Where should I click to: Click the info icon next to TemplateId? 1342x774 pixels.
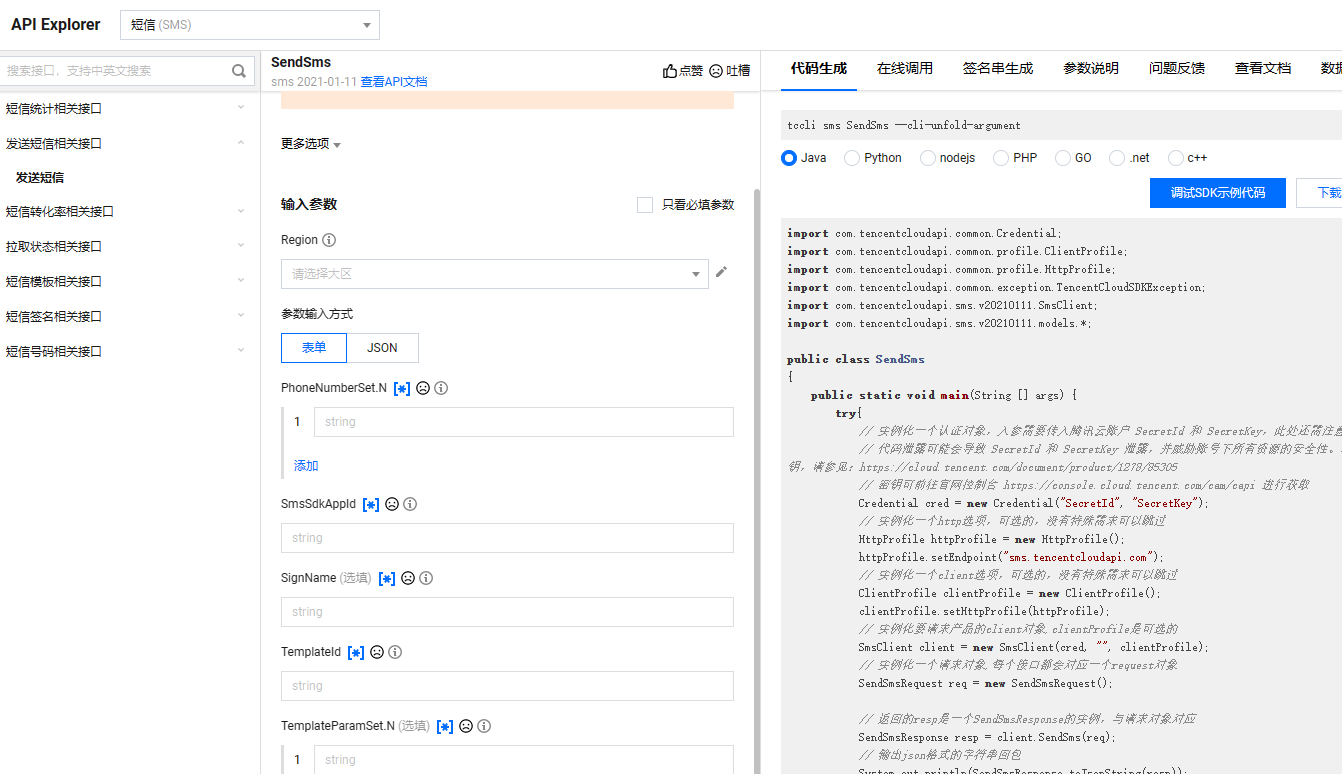pyautogui.click(x=395, y=652)
